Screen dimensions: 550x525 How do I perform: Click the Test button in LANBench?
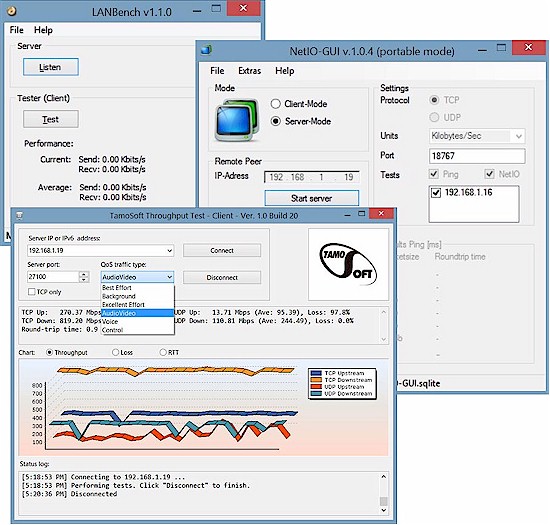(x=51, y=119)
